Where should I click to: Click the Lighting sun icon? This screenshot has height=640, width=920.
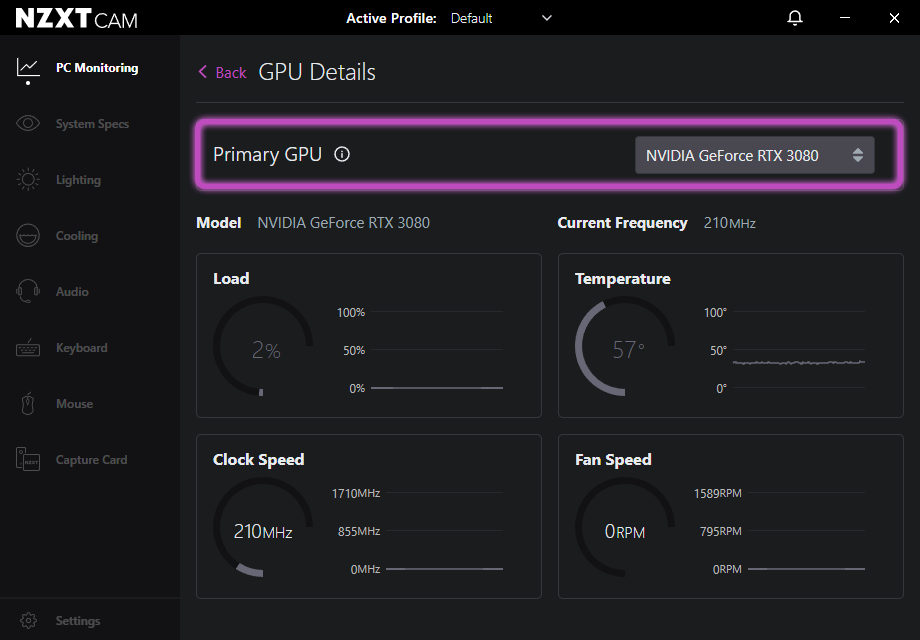28,180
